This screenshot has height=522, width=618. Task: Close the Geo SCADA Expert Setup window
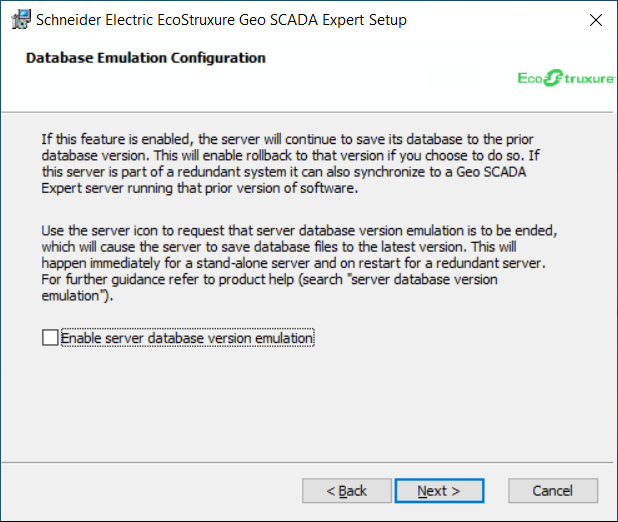595,19
